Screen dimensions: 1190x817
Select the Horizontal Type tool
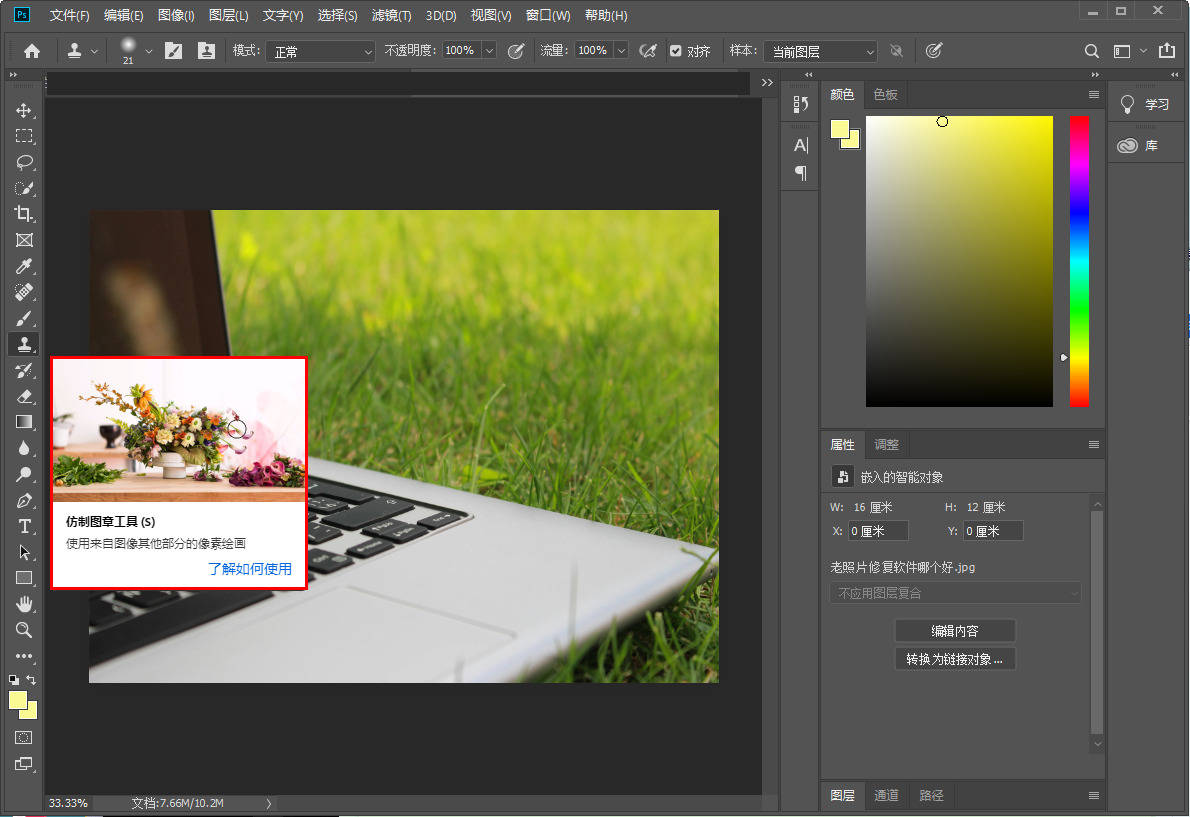[x=24, y=526]
